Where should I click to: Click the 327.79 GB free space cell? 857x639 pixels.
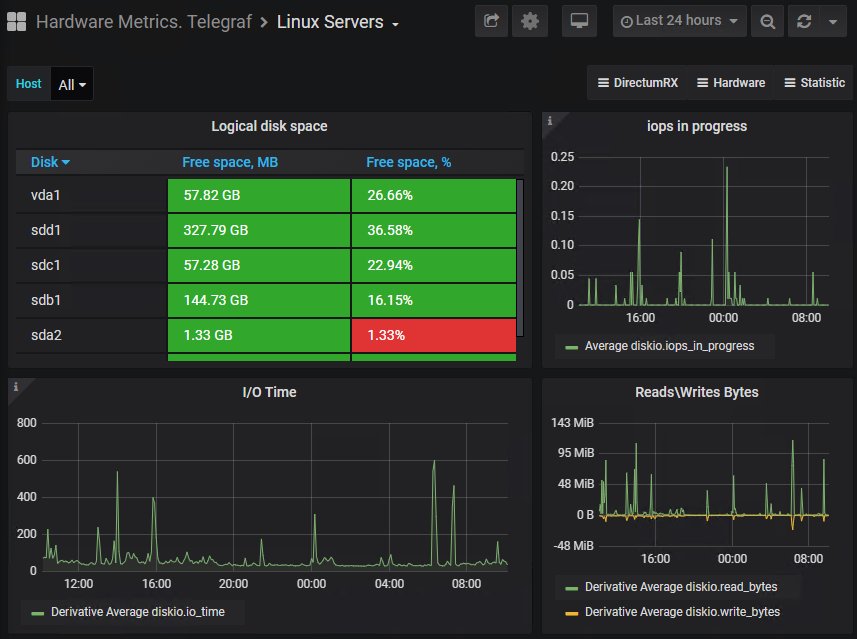(259, 230)
